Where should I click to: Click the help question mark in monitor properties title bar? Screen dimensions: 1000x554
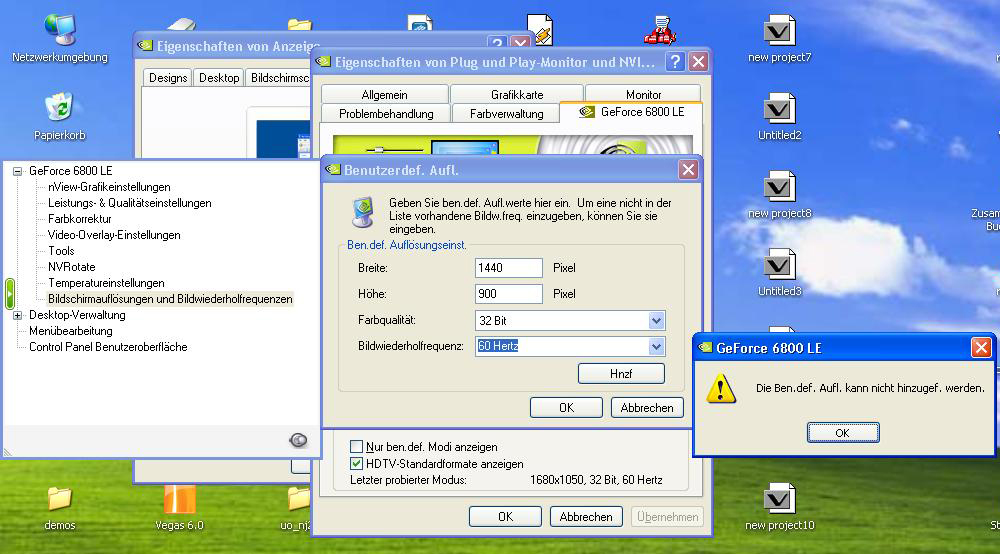[675, 62]
